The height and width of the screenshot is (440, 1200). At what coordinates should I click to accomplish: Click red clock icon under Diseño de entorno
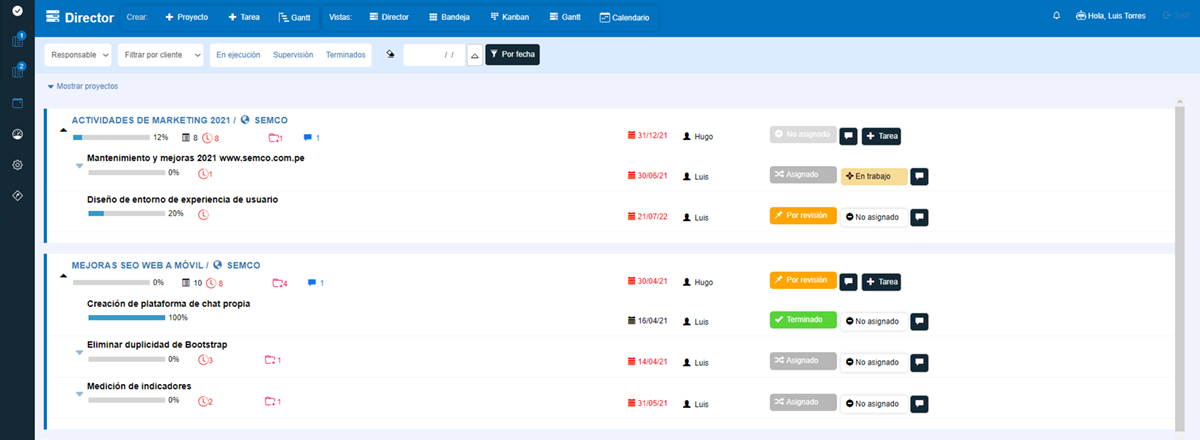click(x=204, y=213)
